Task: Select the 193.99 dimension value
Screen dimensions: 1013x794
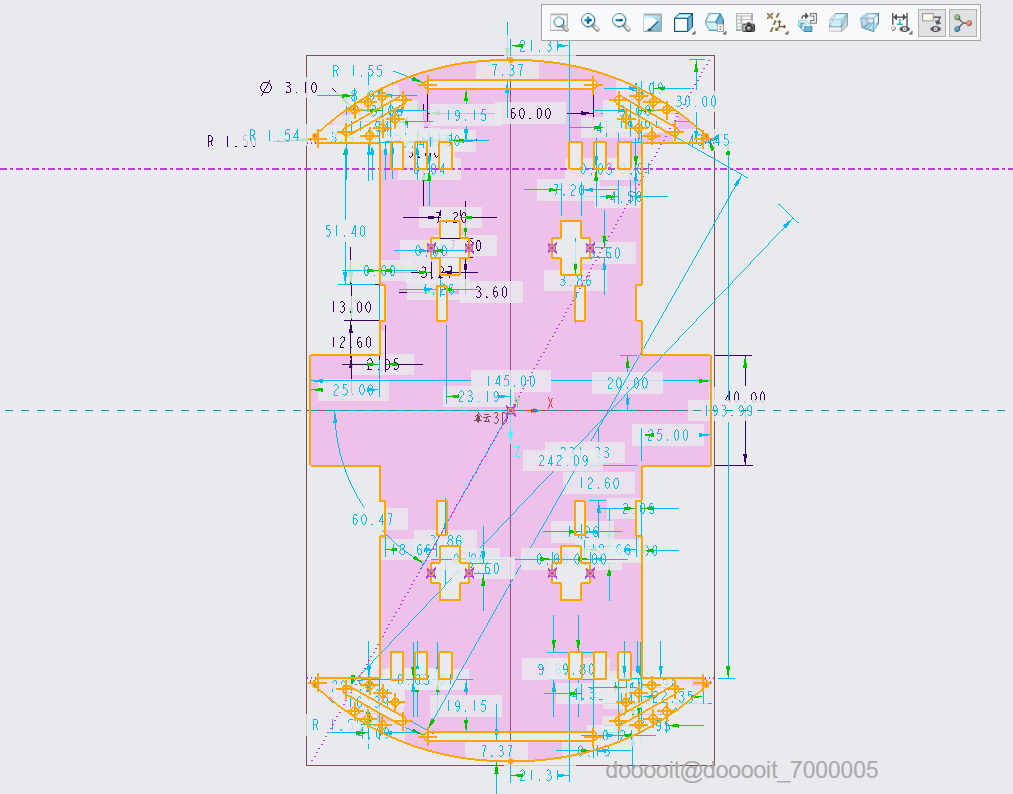Action: (728, 411)
